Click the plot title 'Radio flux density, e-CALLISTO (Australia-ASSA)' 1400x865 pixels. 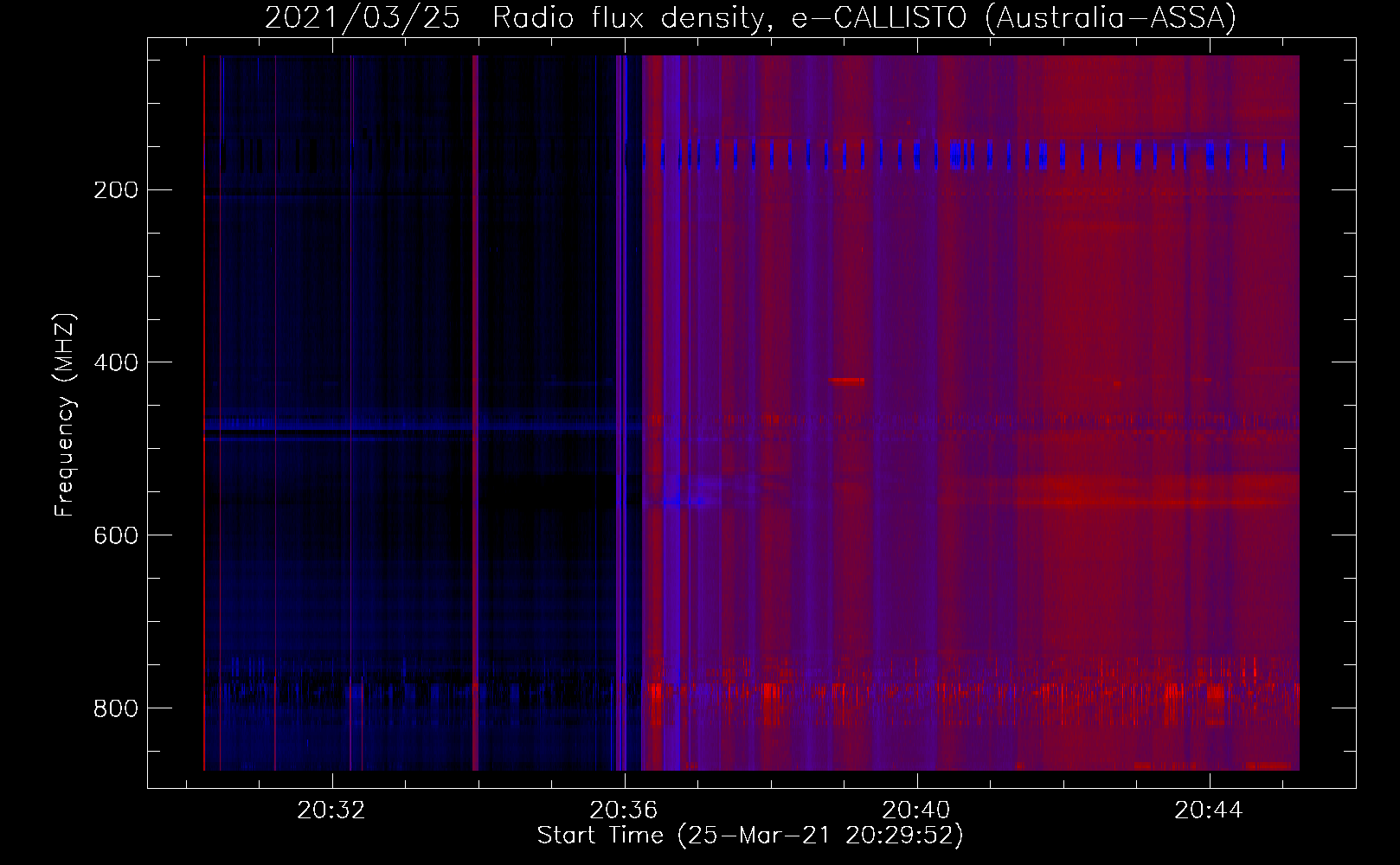[864, 17]
